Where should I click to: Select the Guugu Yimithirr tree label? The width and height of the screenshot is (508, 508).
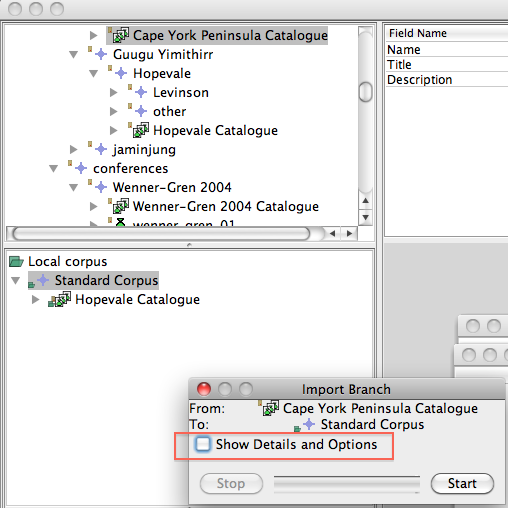pos(163,54)
